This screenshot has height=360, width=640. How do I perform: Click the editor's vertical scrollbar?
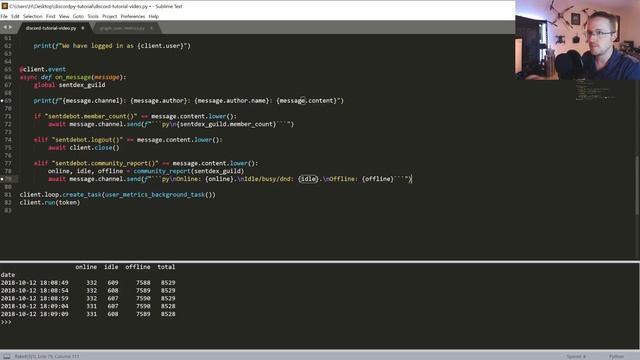[637, 184]
